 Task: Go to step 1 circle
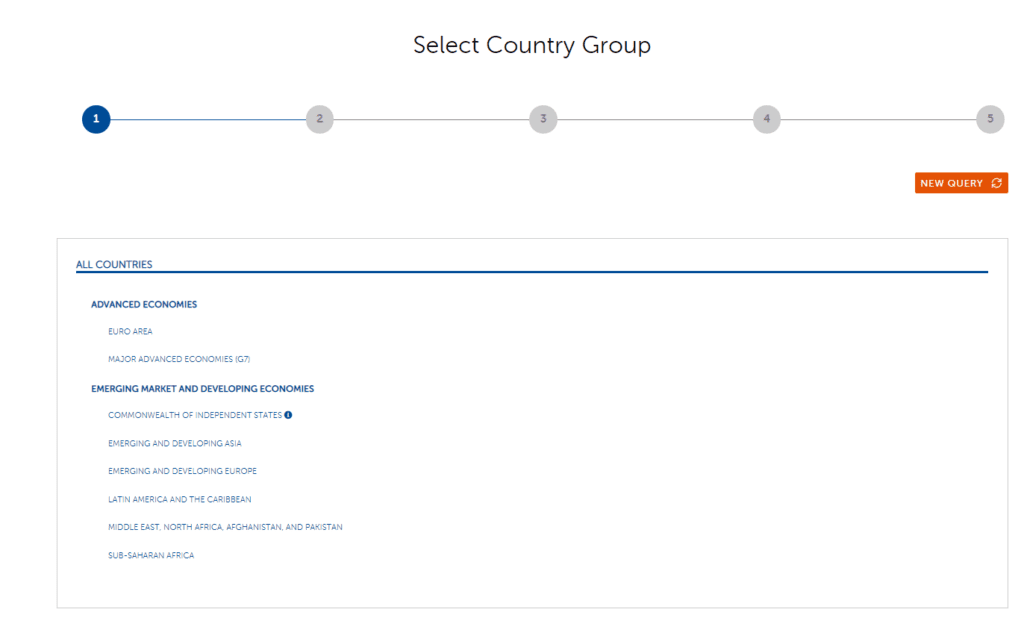coord(96,119)
